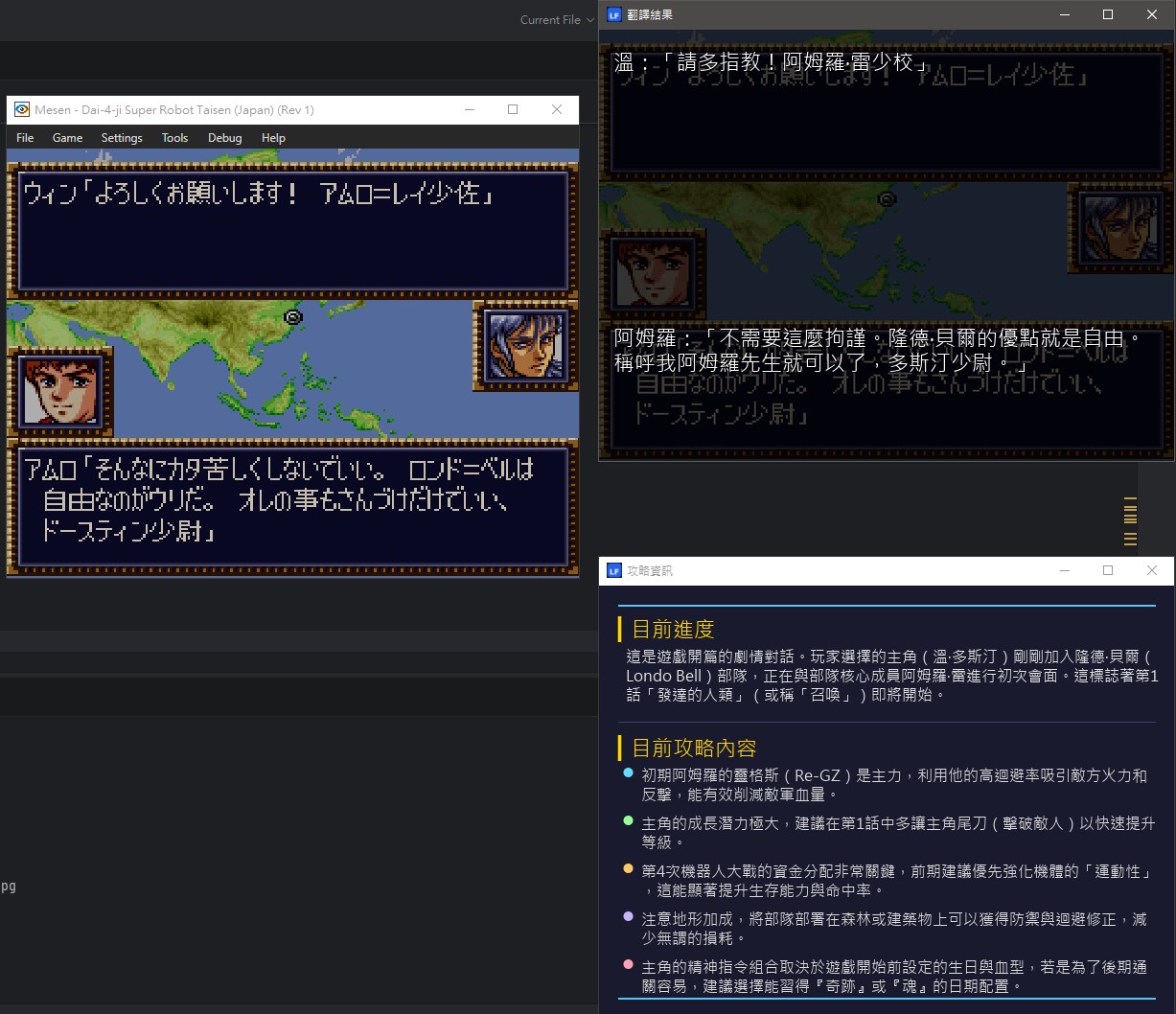Viewport: 1176px width, 1014px height.
Task: Click the circular map cursor marker in Mesen
Action: (x=293, y=316)
